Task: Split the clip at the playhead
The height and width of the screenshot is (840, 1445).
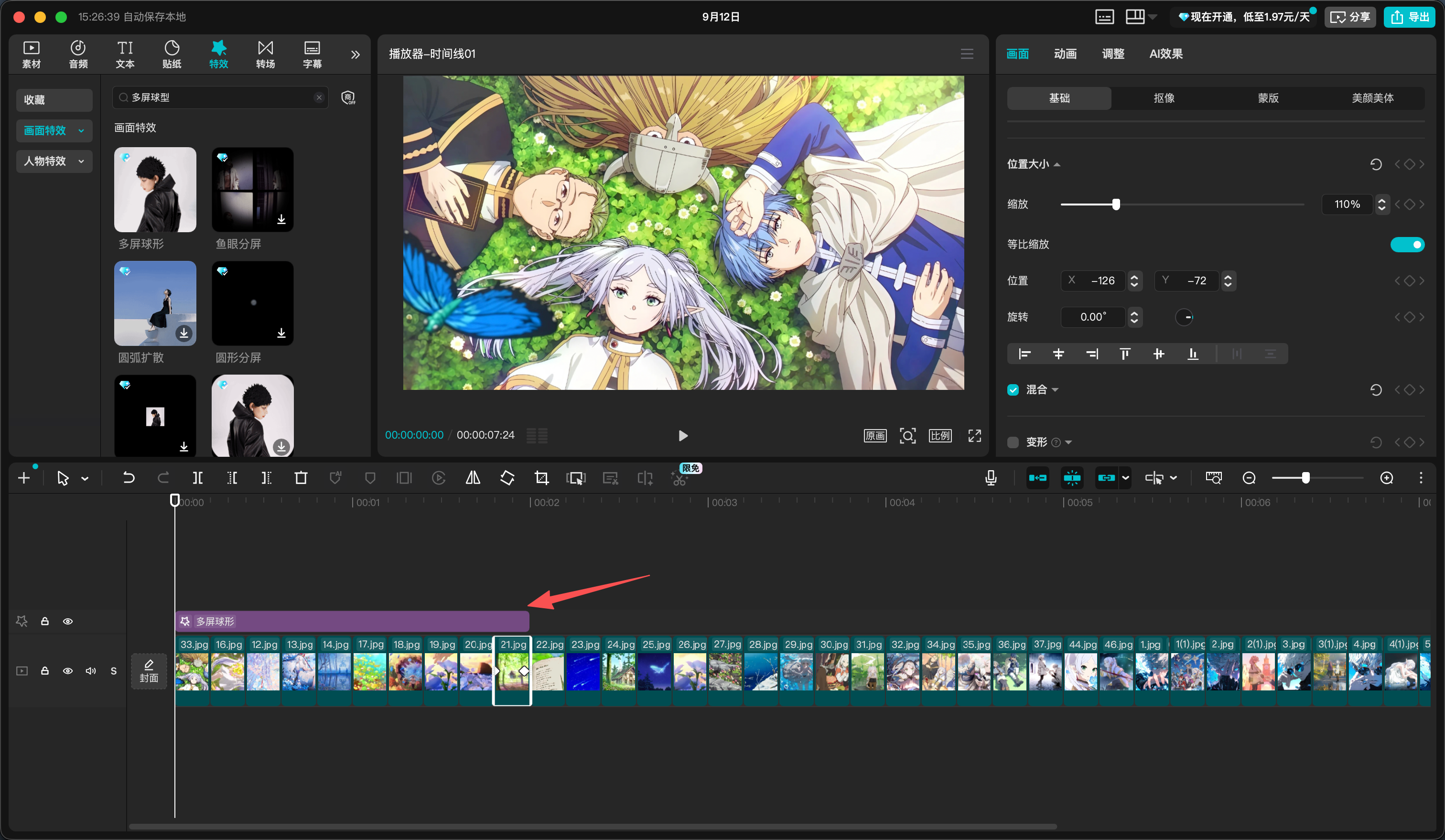Action: click(x=197, y=478)
